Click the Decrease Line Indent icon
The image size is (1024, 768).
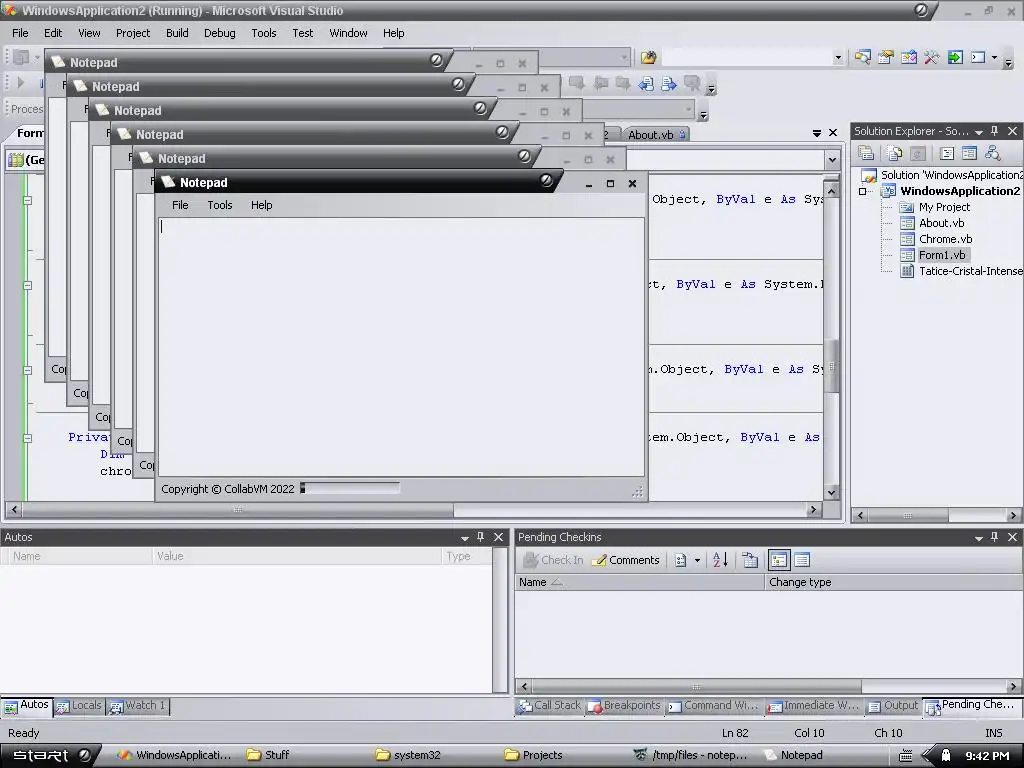pos(646,84)
